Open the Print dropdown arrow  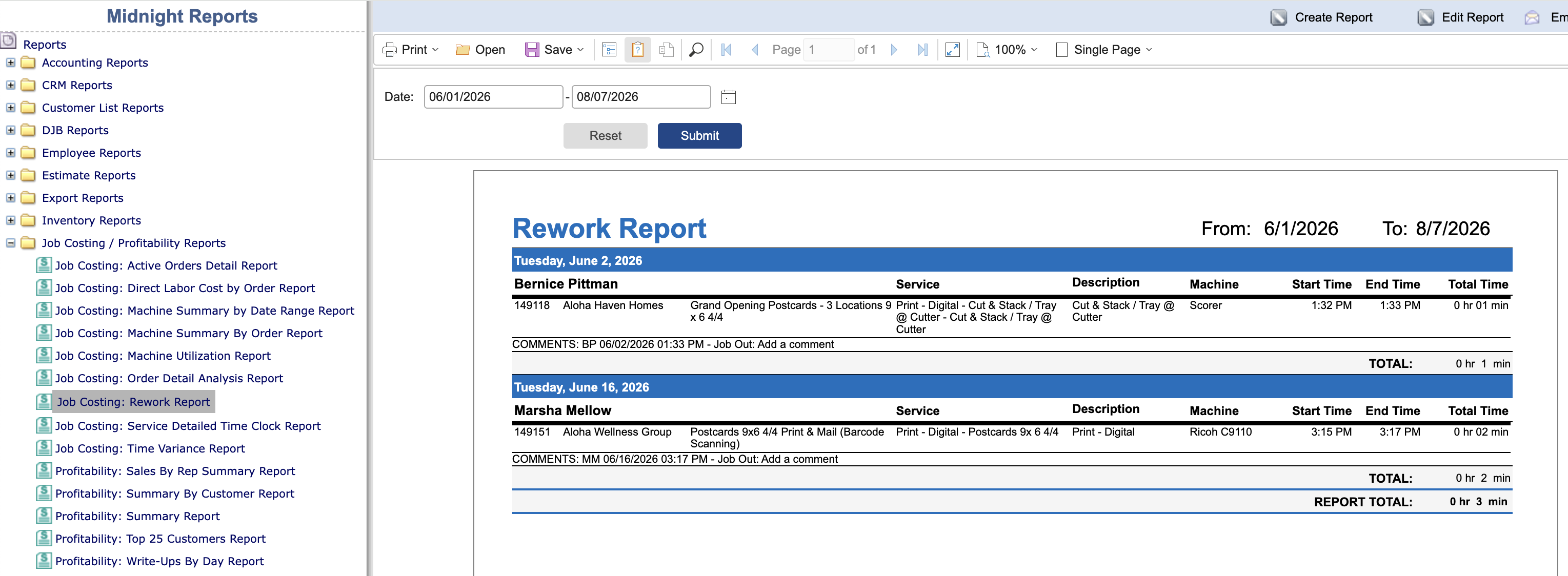(x=435, y=50)
